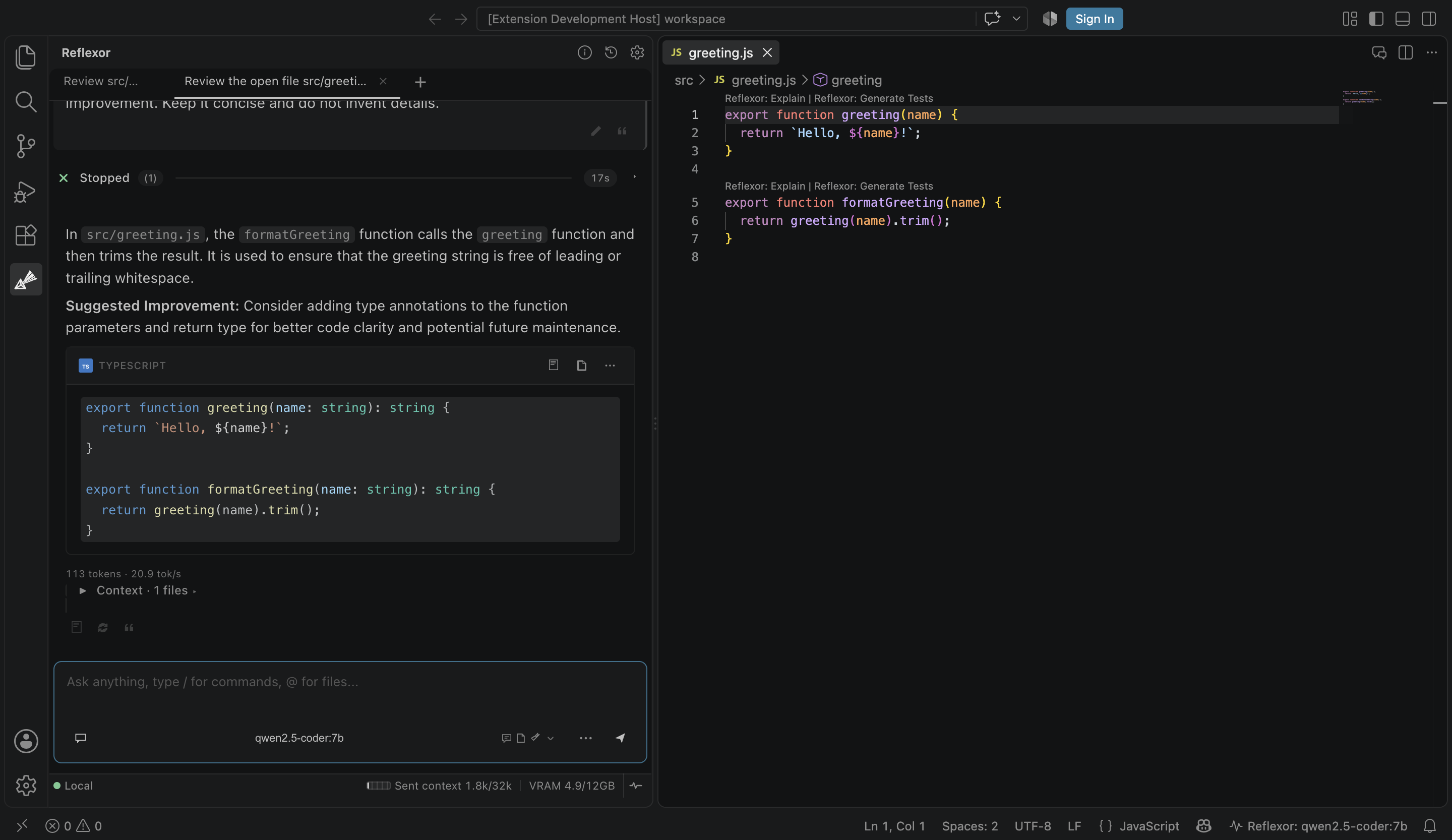Quote the user prompt message
The height and width of the screenshot is (840, 1452).
[x=622, y=132]
